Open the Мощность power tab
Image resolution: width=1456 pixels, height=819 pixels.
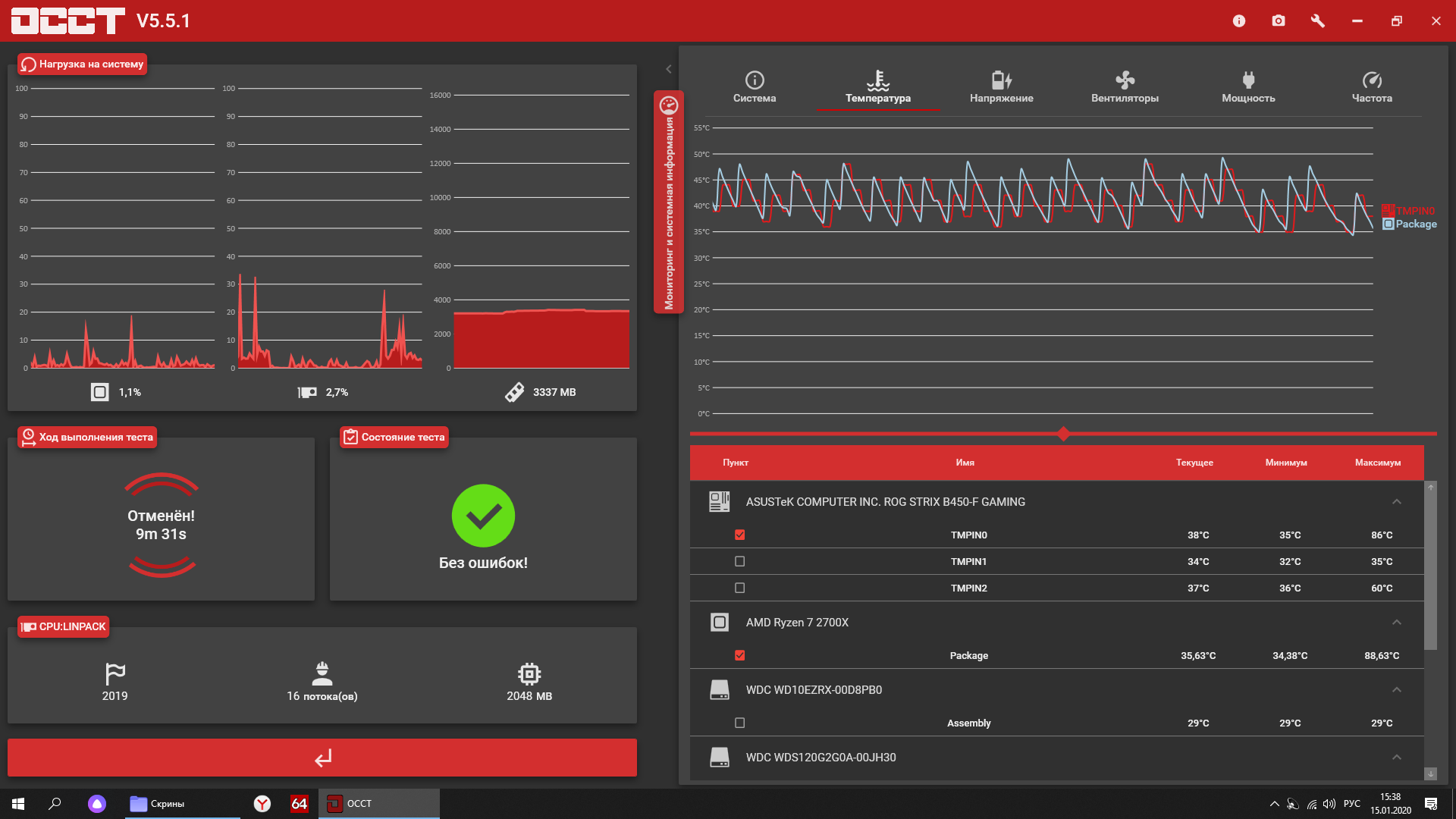[x=1248, y=86]
